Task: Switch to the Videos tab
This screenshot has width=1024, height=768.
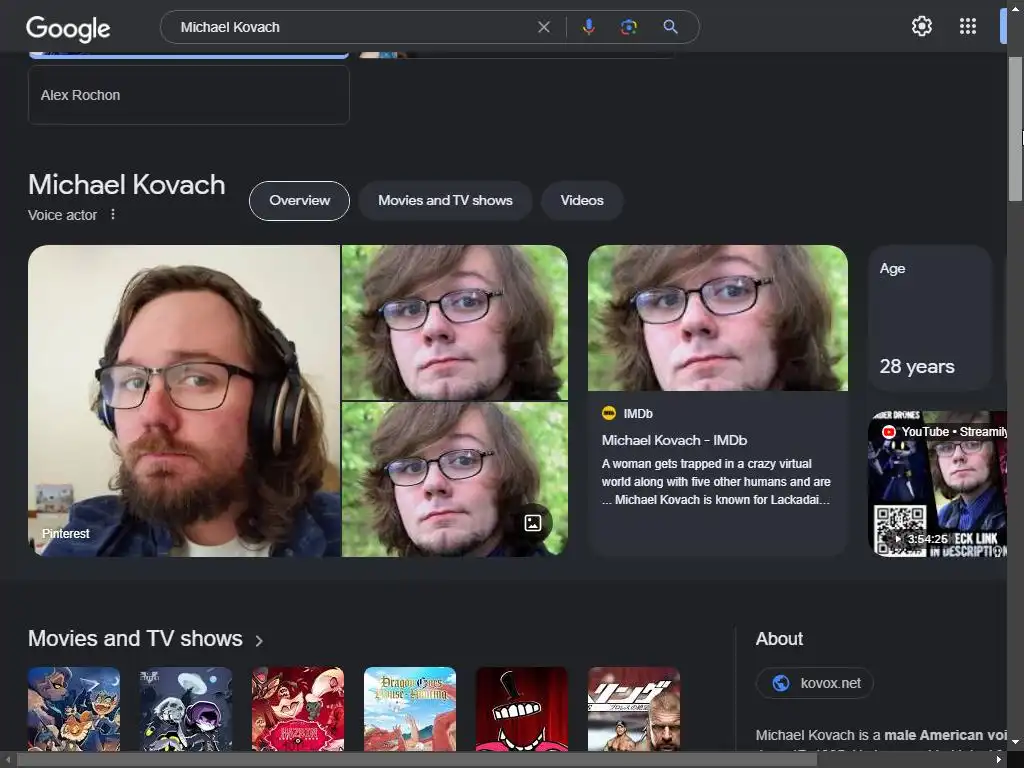Action: (x=581, y=200)
